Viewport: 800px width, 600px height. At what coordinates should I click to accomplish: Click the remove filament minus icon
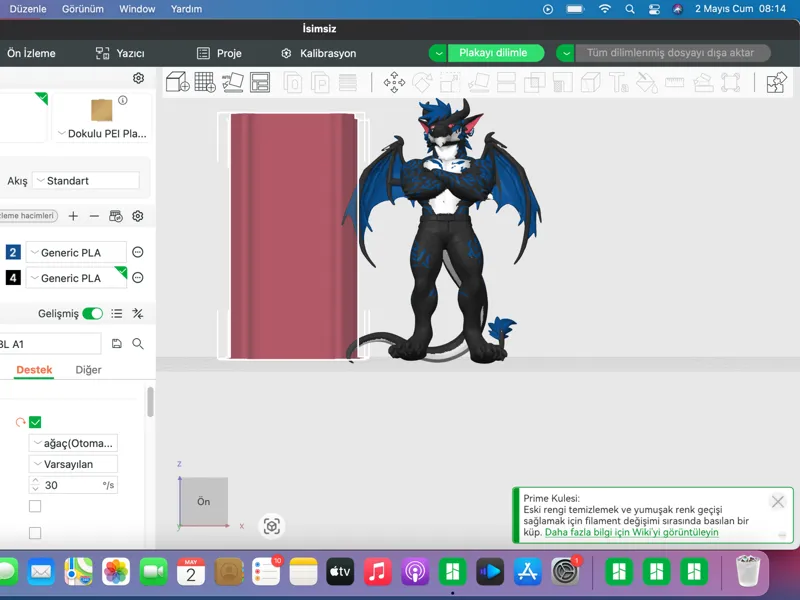(94, 216)
